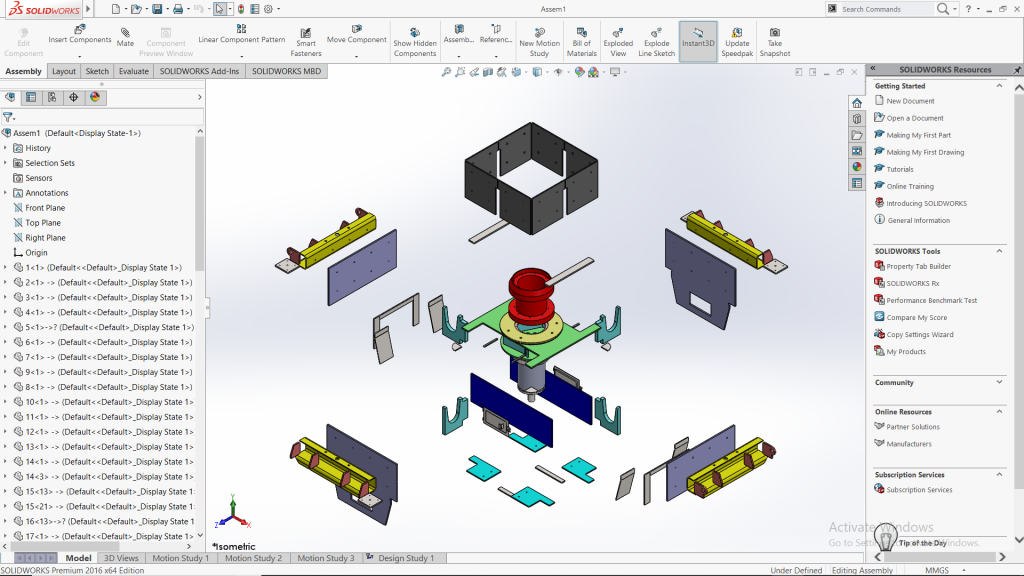Select the Motion Study 2 tab
Viewport: 1024px width, 576px height.
pyautogui.click(x=253, y=558)
